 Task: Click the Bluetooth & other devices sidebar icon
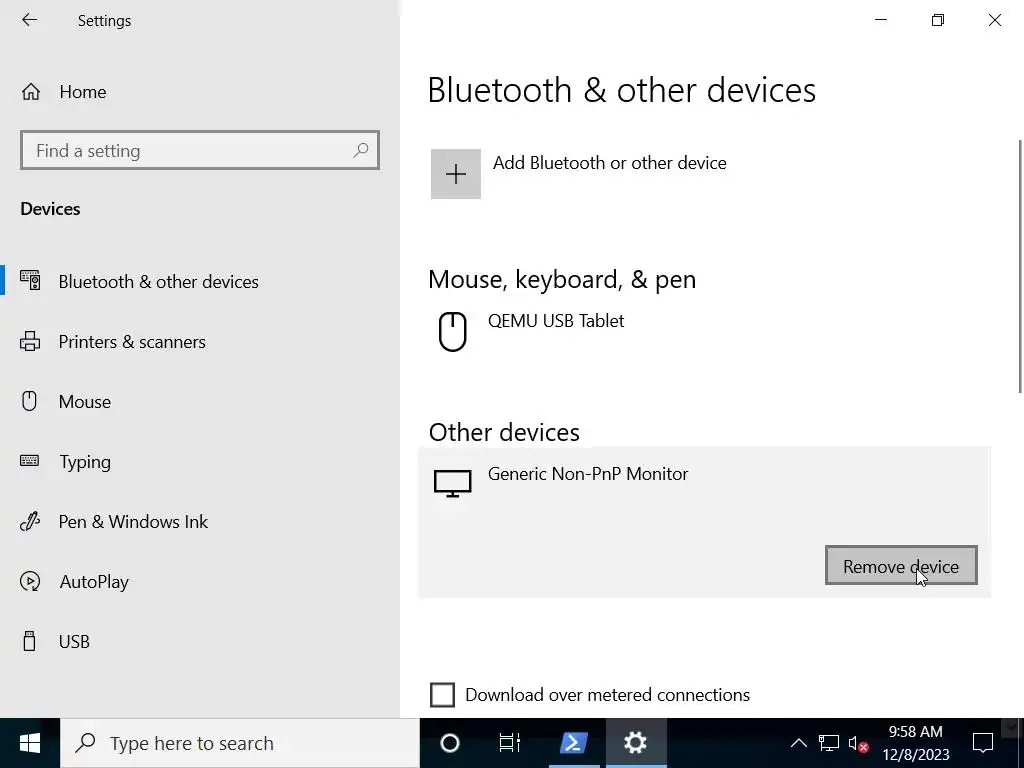click(x=30, y=281)
